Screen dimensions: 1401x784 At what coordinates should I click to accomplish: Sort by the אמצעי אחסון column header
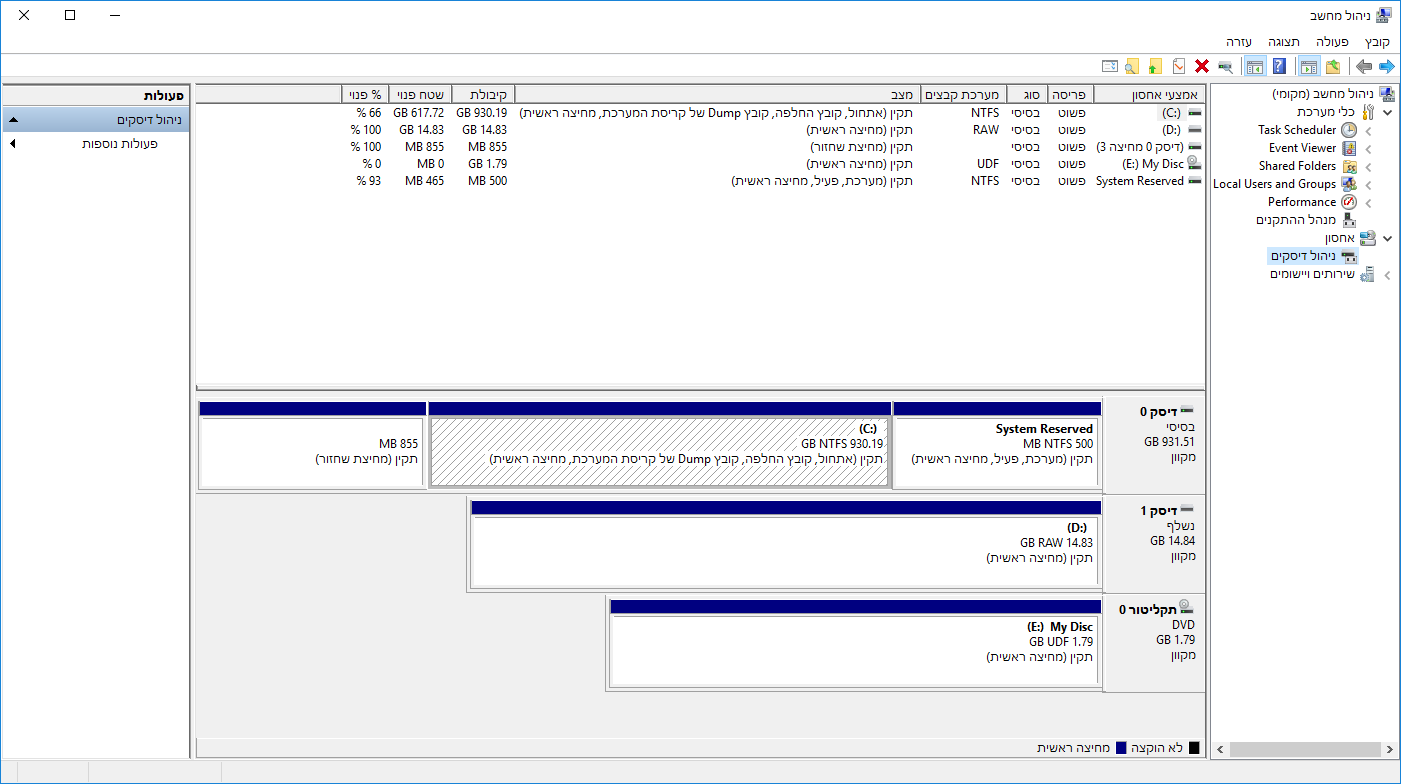coord(1149,94)
